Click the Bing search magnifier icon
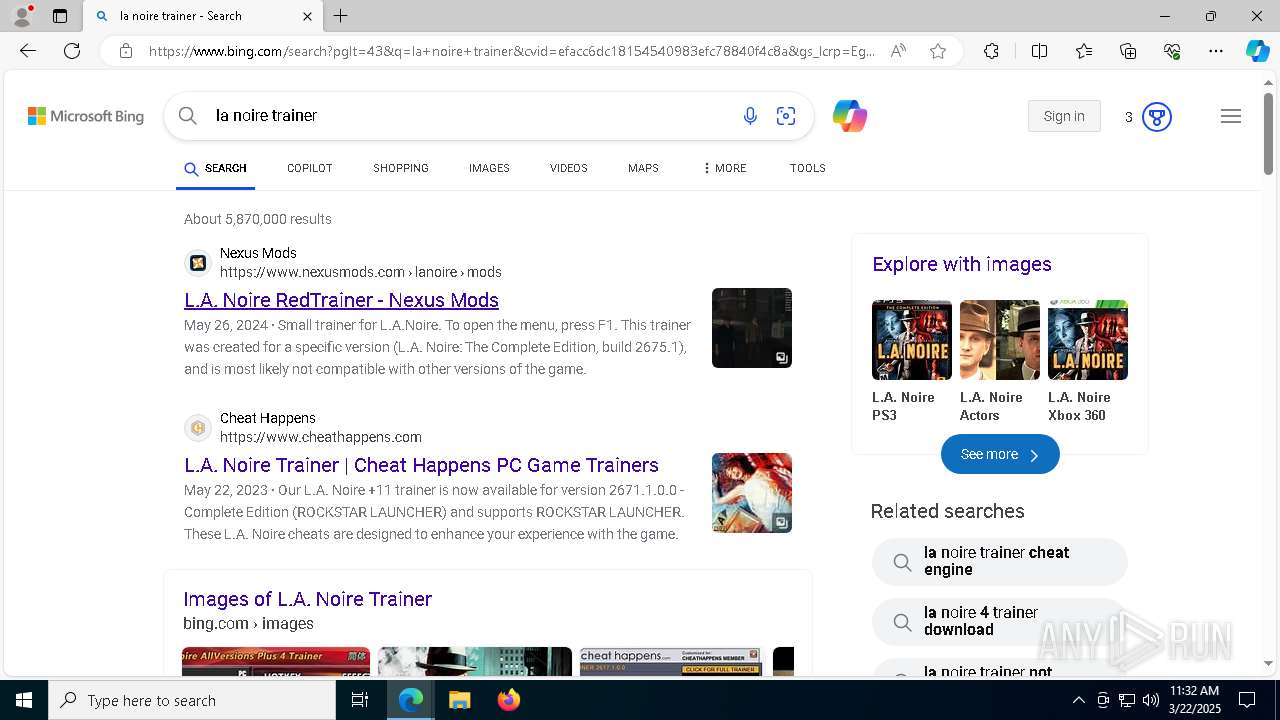Image resolution: width=1280 pixels, height=720 pixels. pyautogui.click(x=187, y=116)
